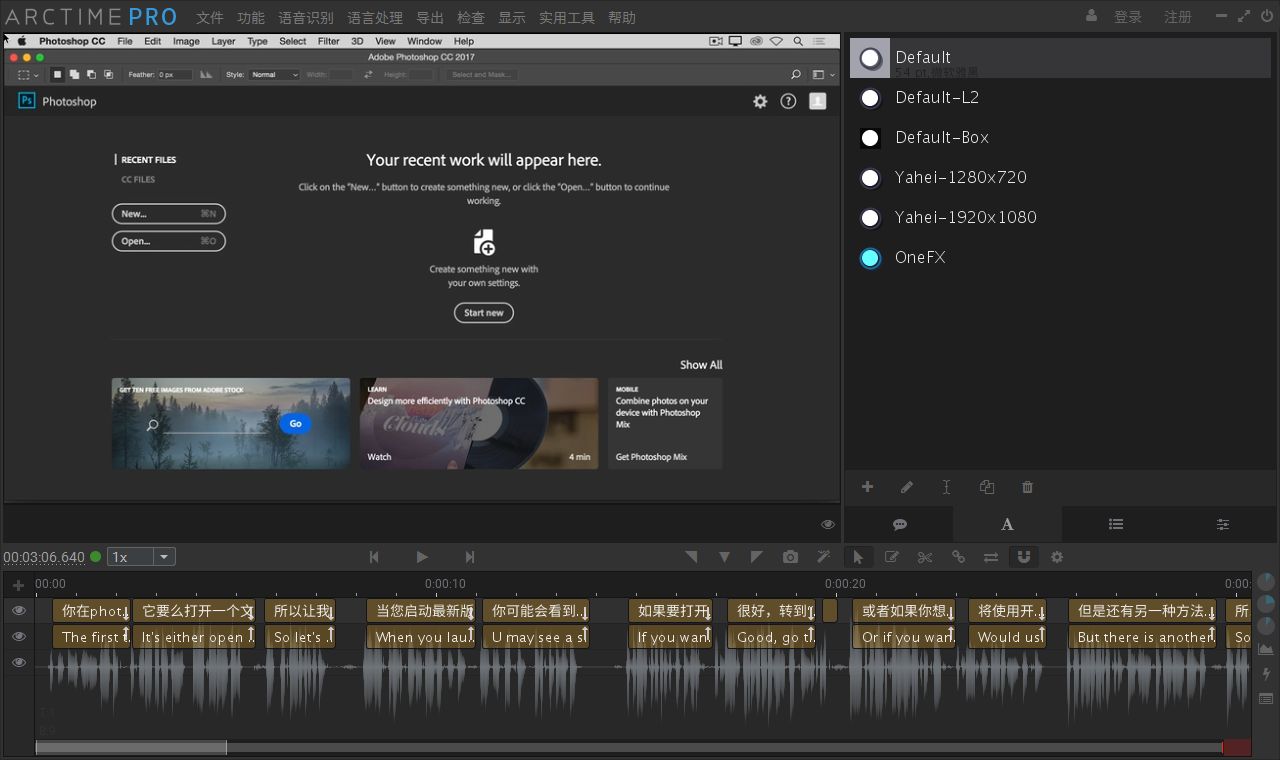The image size is (1280, 760).
Task: Hide the English subtitle track
Action: coord(19,636)
